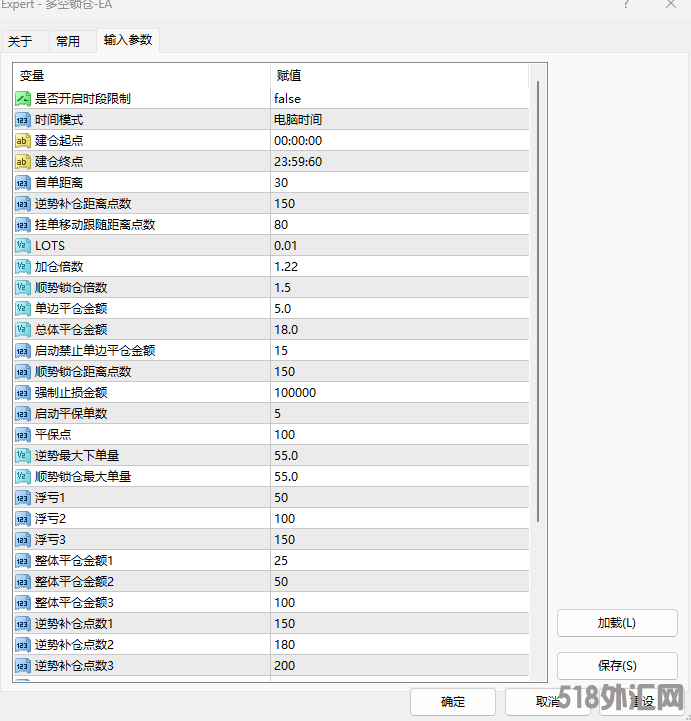Click the integer icon beside 逆势补仓点数3

point(23,665)
